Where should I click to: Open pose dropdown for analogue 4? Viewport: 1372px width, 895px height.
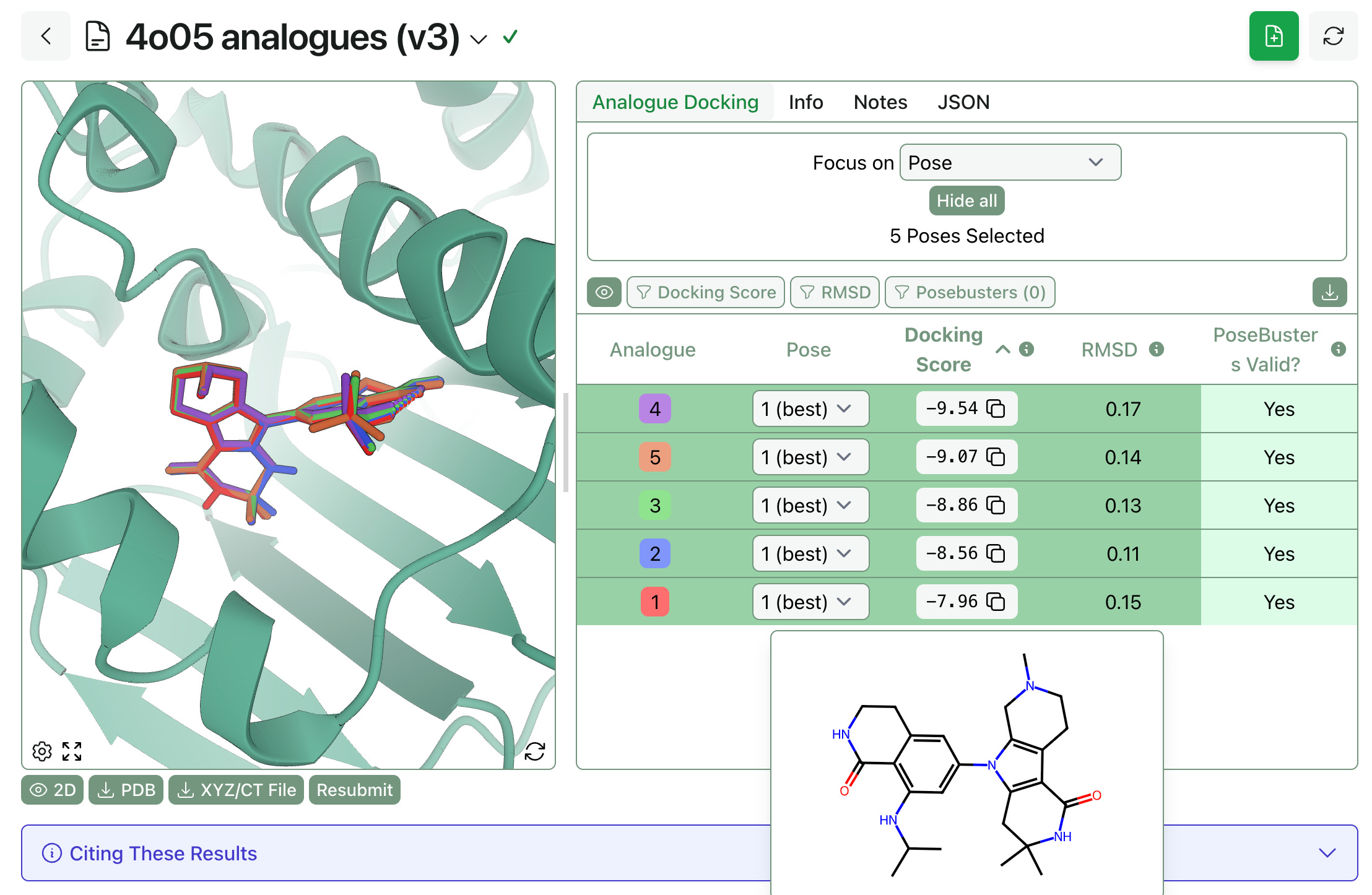(x=810, y=409)
